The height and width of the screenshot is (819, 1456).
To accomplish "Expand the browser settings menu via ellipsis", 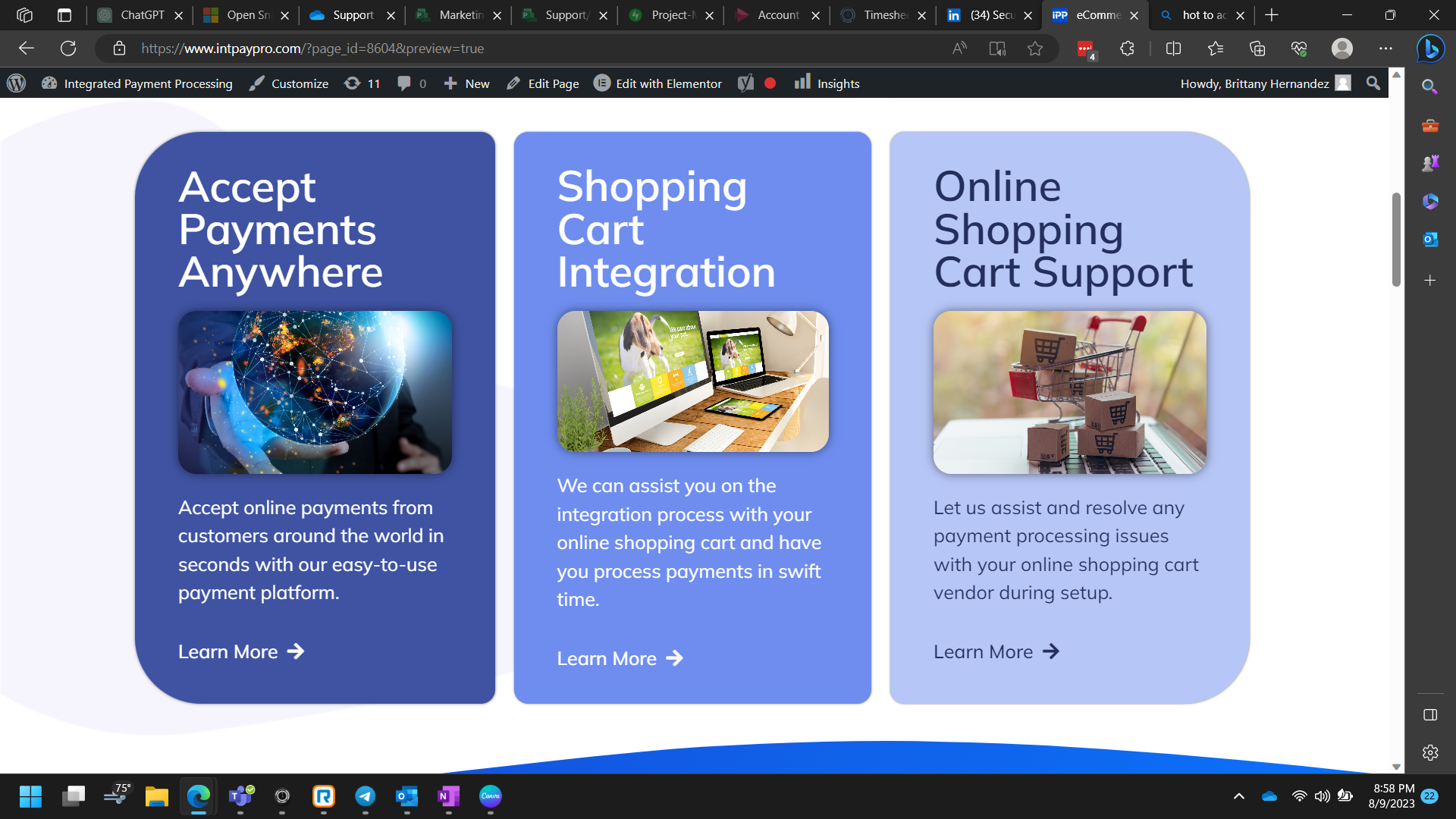I will tap(1385, 48).
